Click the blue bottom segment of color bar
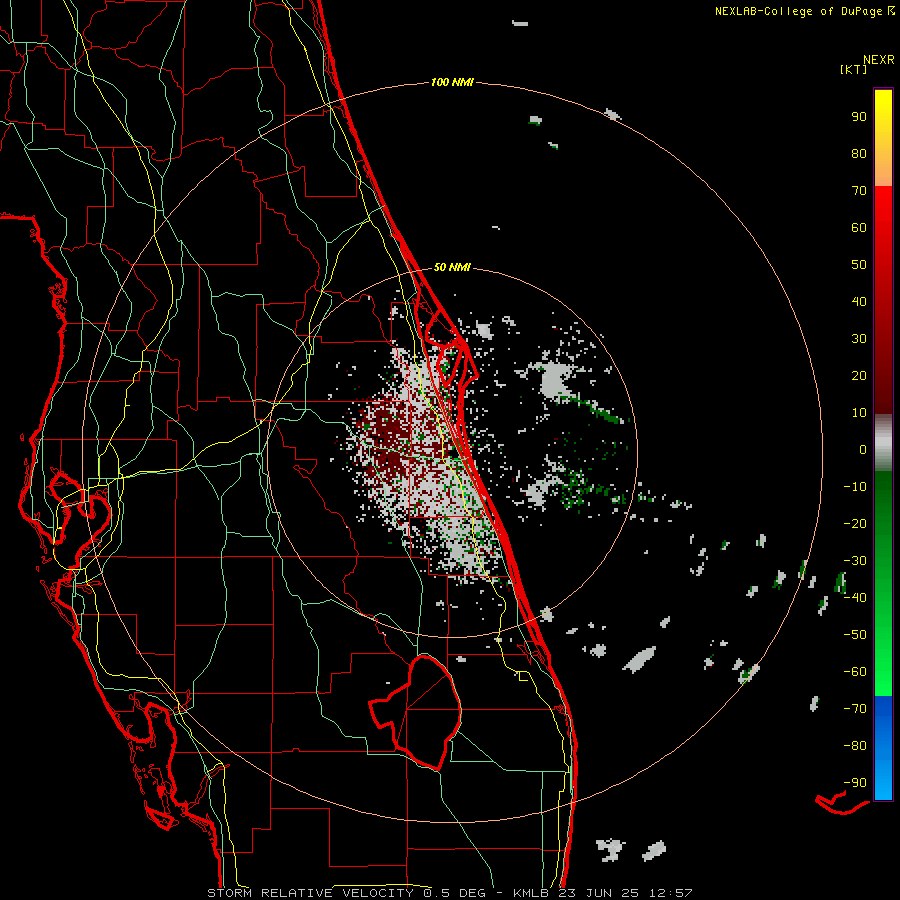The height and width of the screenshot is (900, 900). 883,747
